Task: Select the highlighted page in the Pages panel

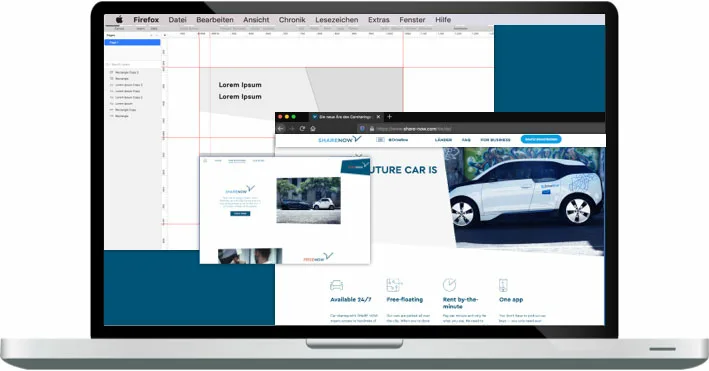Action: tap(132, 43)
